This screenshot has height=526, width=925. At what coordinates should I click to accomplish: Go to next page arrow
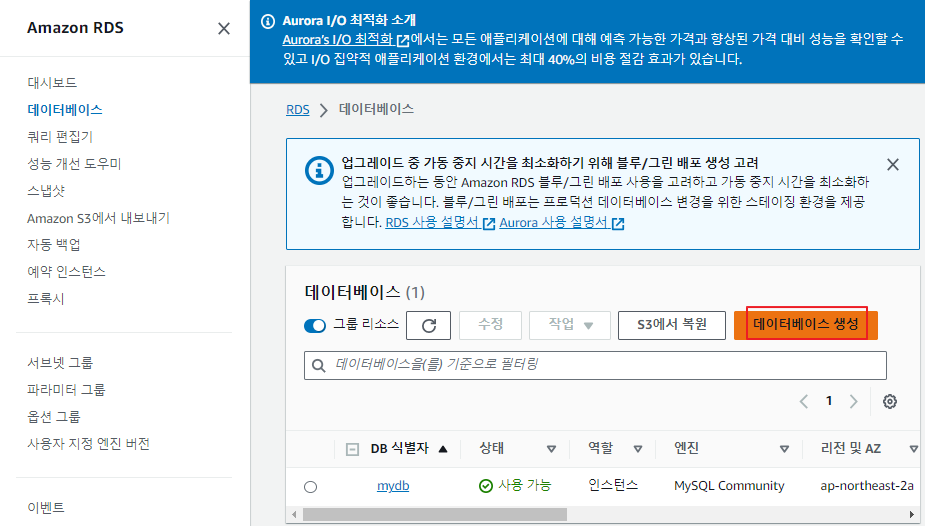pyautogui.click(x=853, y=402)
